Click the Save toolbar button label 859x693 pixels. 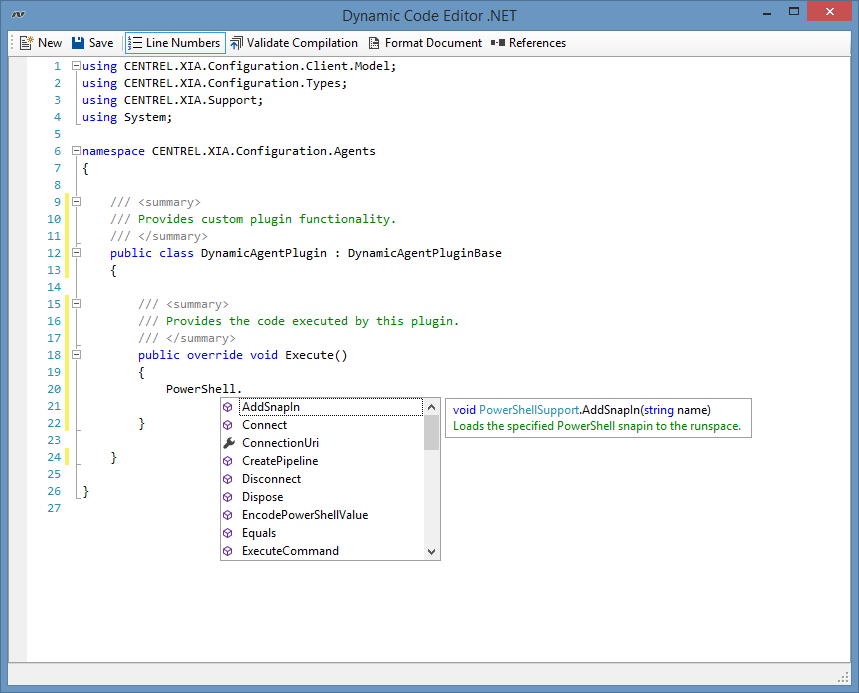[101, 43]
